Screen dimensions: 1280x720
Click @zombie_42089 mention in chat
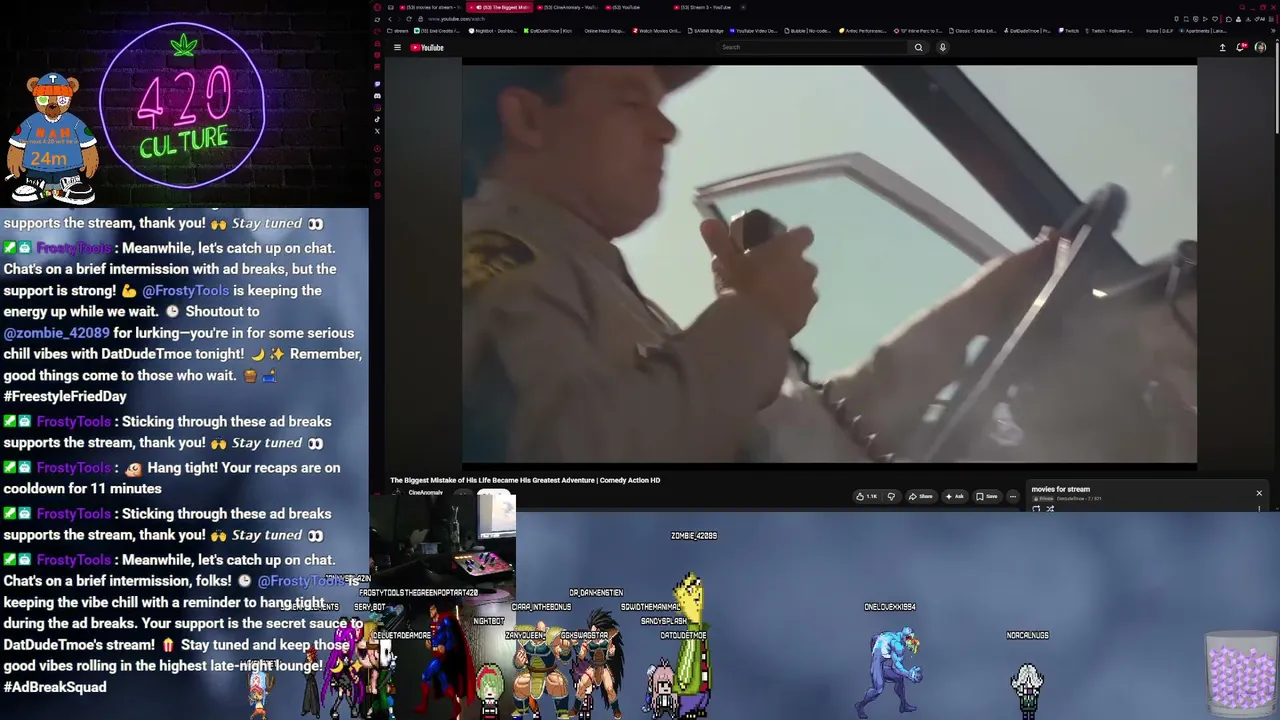pos(57,333)
